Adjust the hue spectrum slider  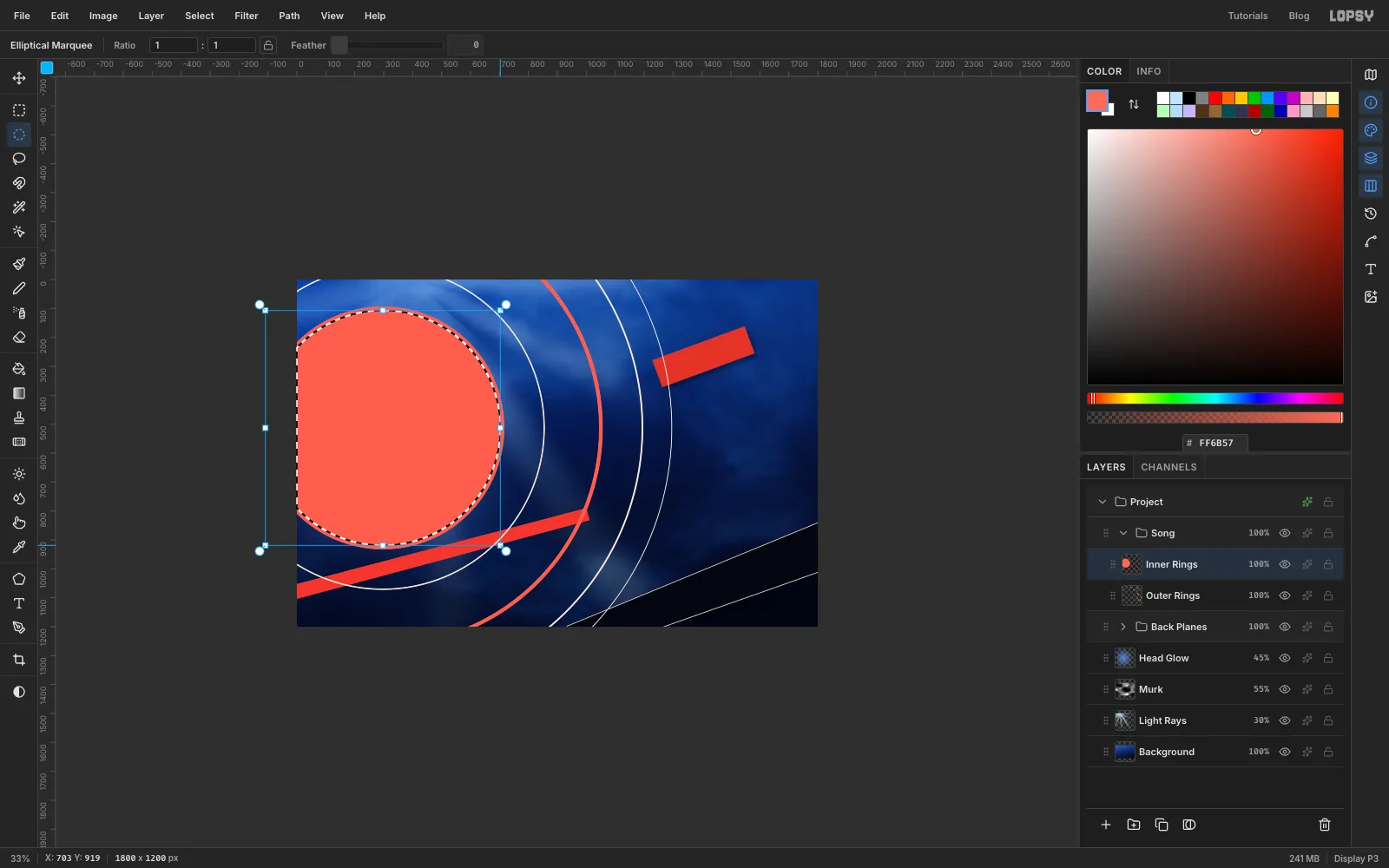(x=1215, y=398)
